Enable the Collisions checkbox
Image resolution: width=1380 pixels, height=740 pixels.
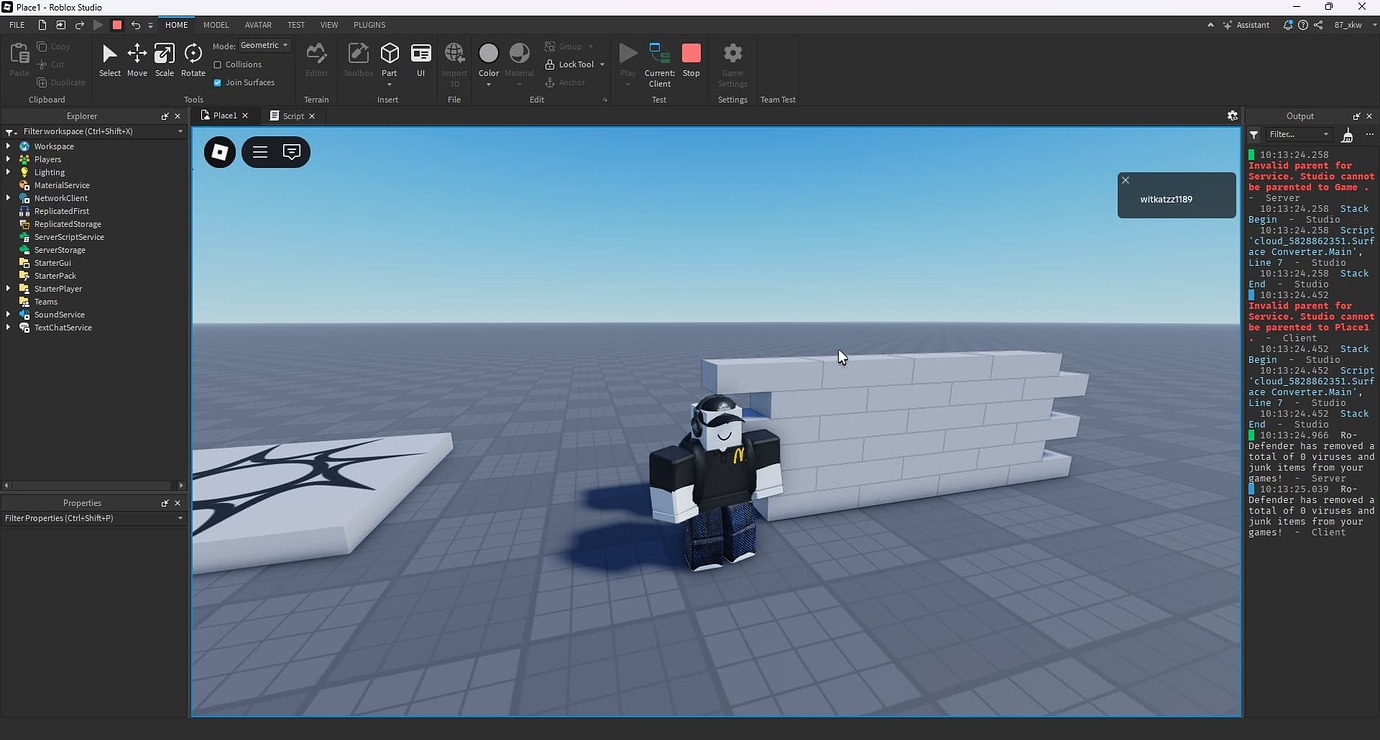218,64
